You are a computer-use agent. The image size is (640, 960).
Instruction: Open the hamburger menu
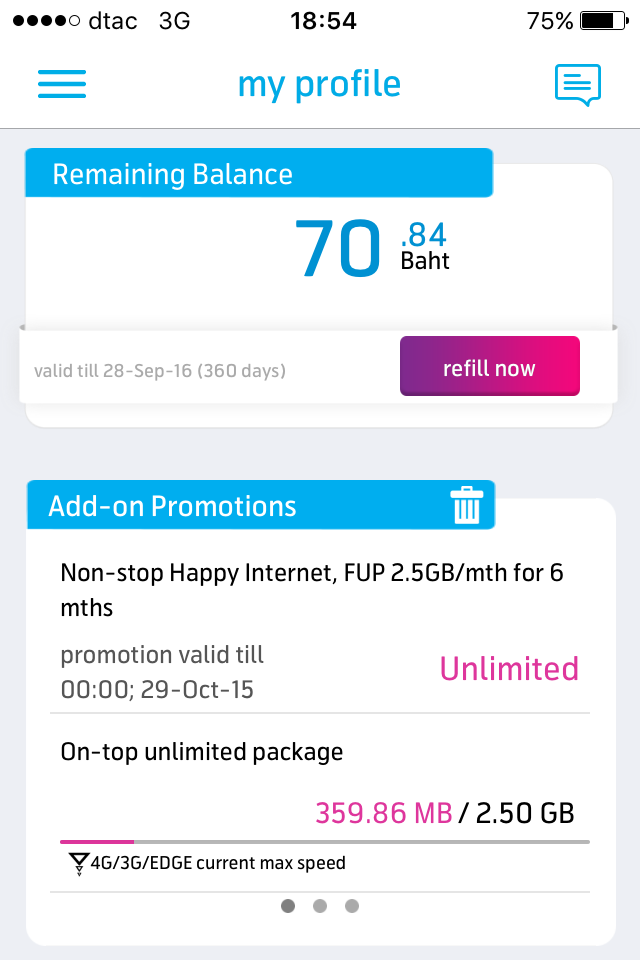coord(62,84)
